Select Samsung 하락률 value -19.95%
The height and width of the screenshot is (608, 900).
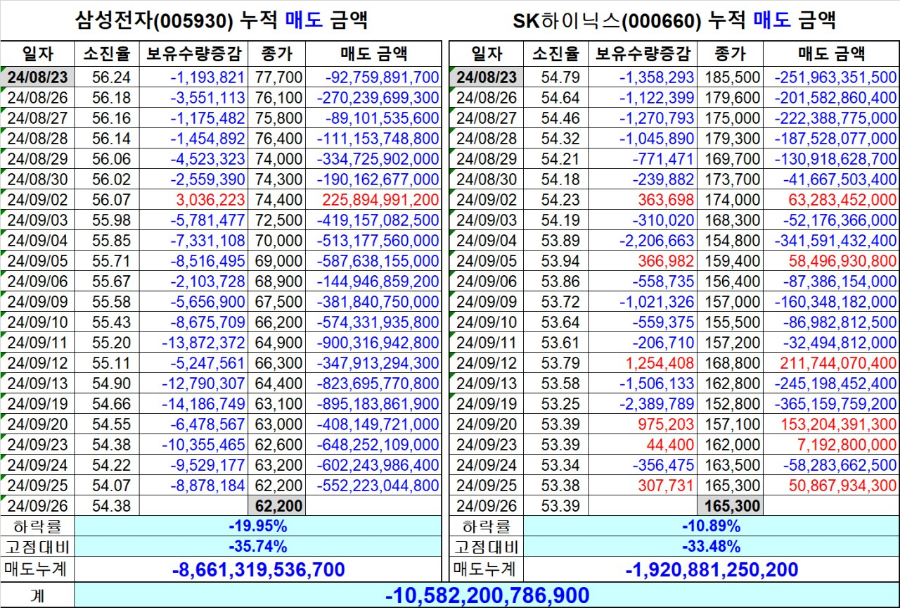258,526
